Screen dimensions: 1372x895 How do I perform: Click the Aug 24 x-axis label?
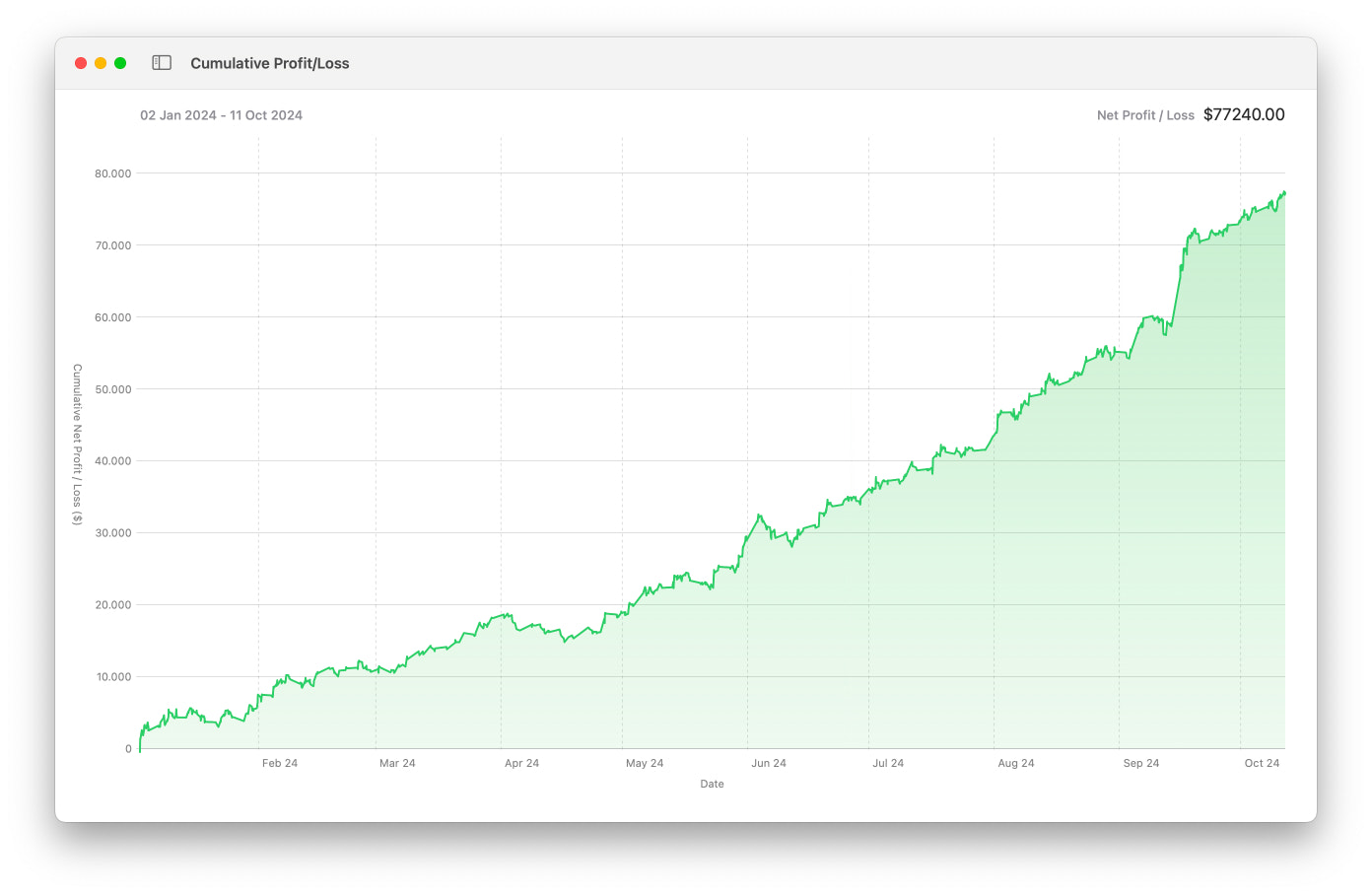pos(1016,763)
